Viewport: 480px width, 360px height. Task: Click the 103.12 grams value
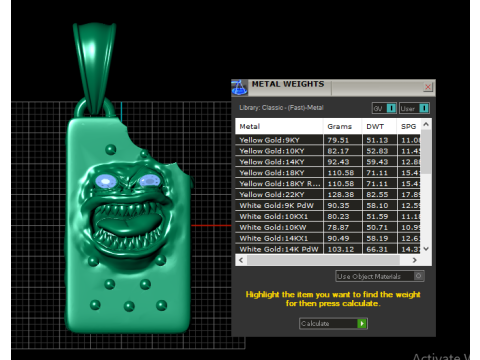point(341,249)
